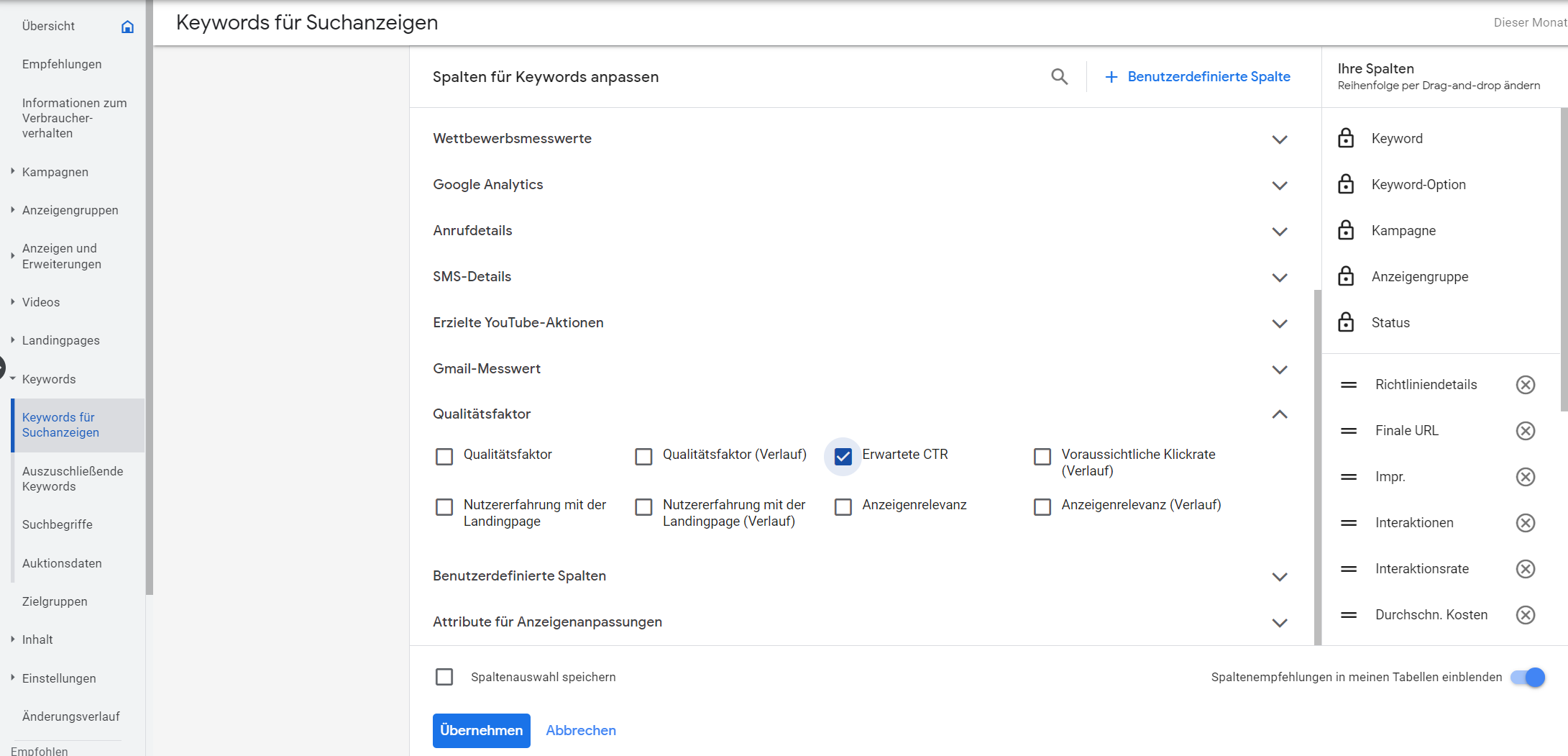Image resolution: width=1568 pixels, height=756 pixels.
Task: Enable the Anzeigenrelevanz checkbox
Action: pos(843,507)
